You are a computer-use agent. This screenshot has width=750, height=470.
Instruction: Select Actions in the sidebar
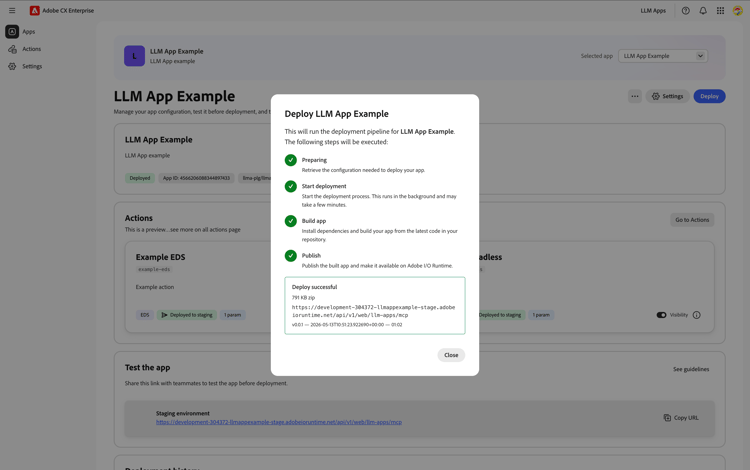point(32,49)
